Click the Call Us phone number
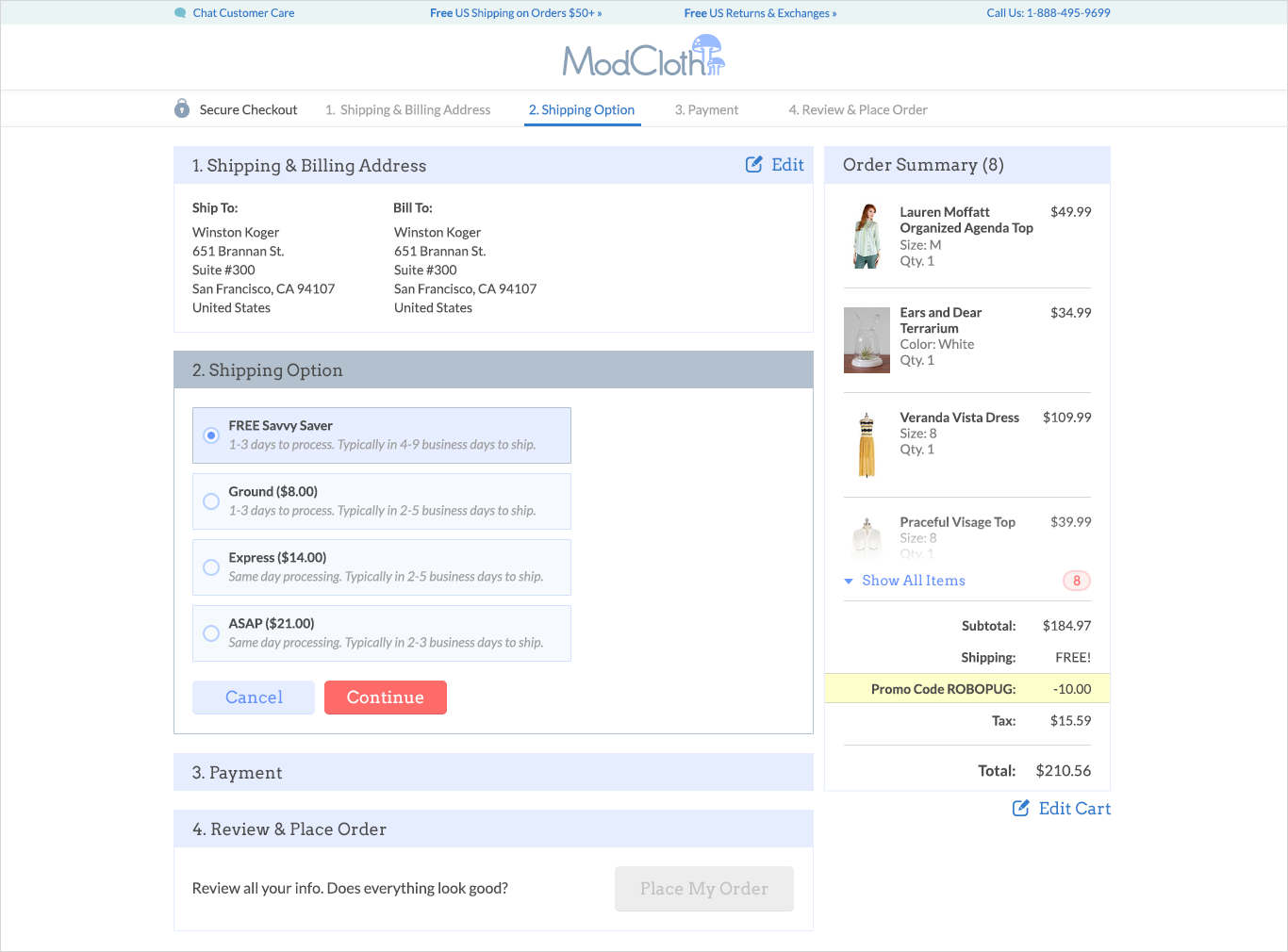Image resolution: width=1288 pixels, height=952 pixels. [x=1049, y=13]
